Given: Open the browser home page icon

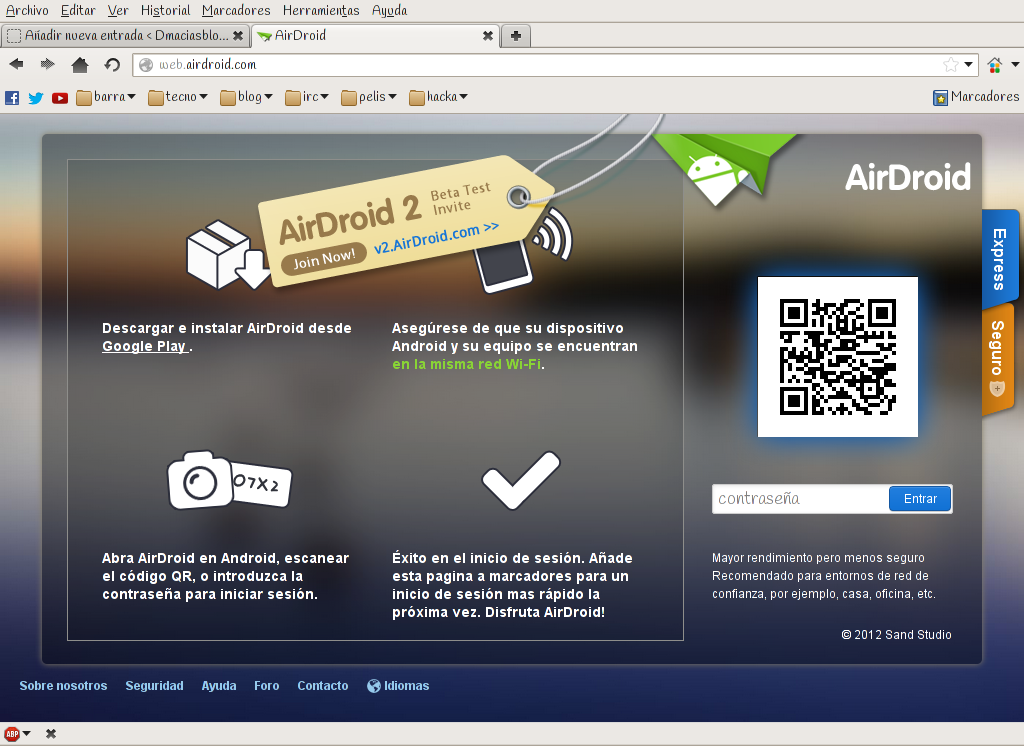Looking at the screenshot, I should (80, 64).
